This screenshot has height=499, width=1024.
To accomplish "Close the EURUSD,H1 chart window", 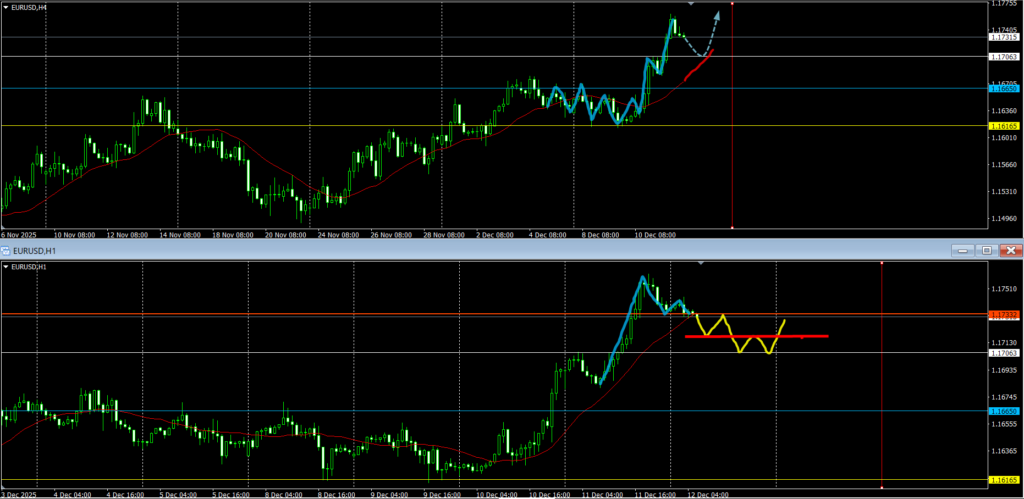I will (1011, 249).
